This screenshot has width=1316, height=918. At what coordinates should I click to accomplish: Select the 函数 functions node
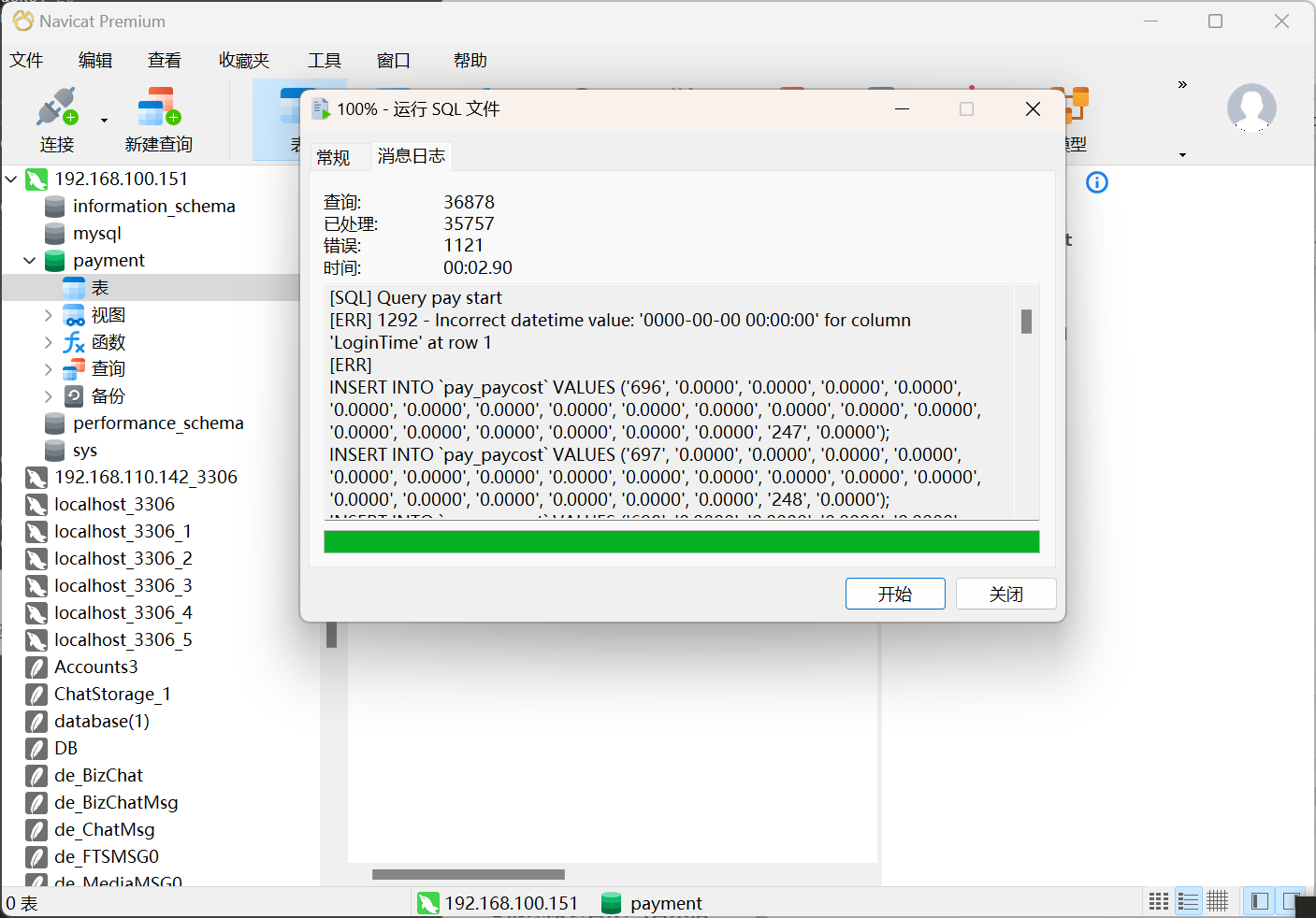(108, 342)
